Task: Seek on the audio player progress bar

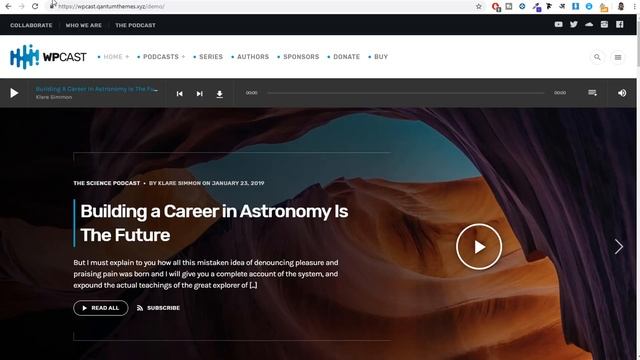Action: [x=405, y=93]
